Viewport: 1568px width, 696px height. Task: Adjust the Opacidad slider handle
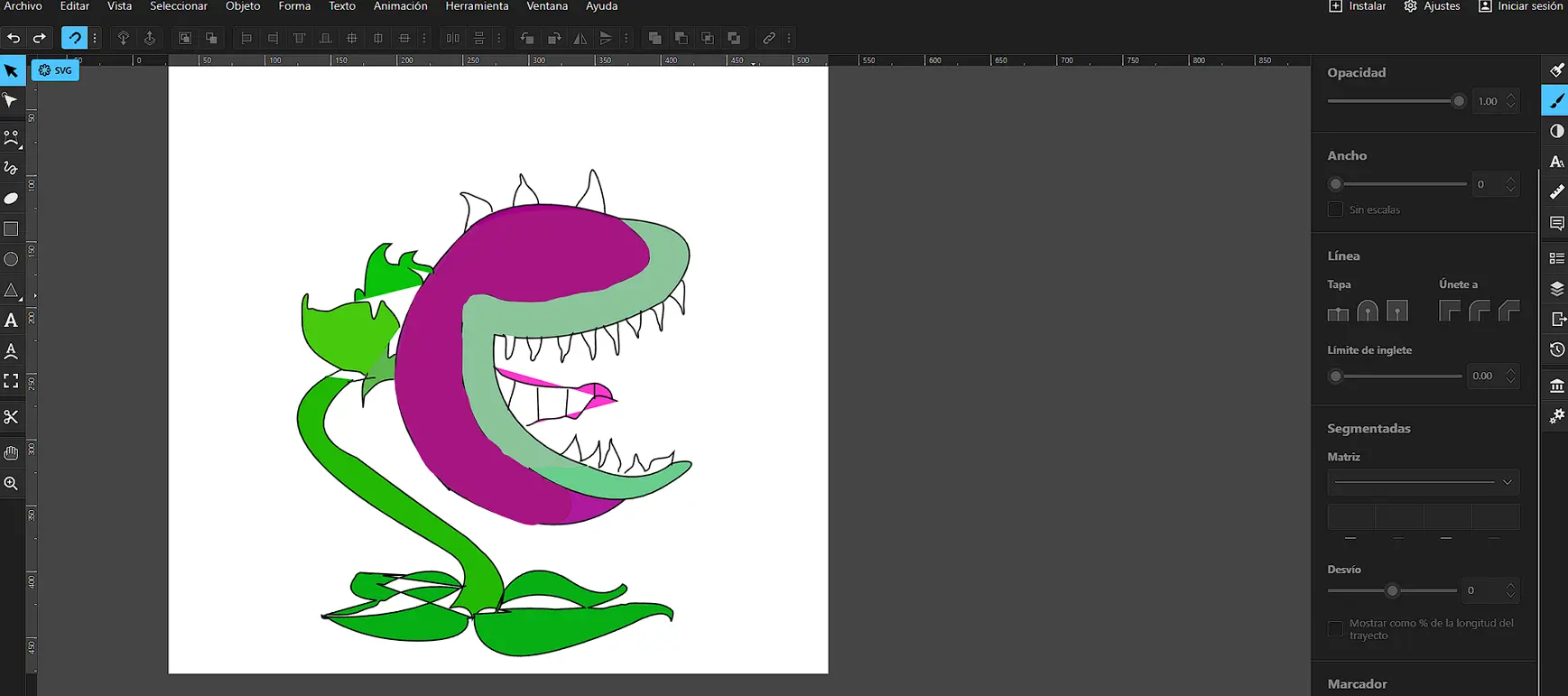click(x=1459, y=101)
